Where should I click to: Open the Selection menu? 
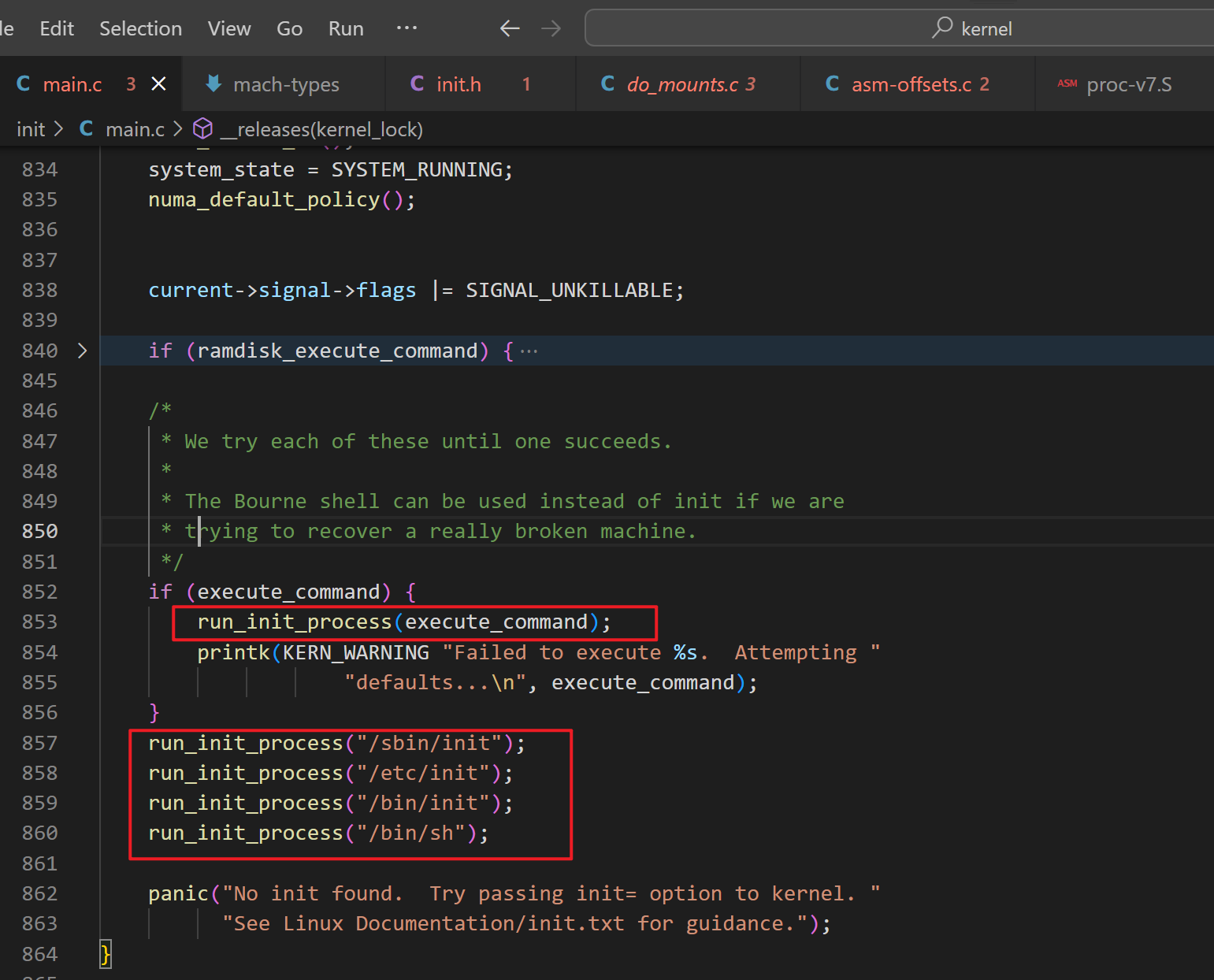click(140, 28)
